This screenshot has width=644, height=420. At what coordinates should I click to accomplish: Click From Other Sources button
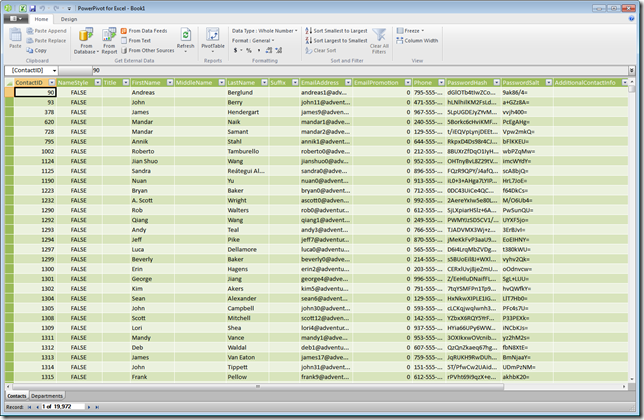(x=147, y=50)
